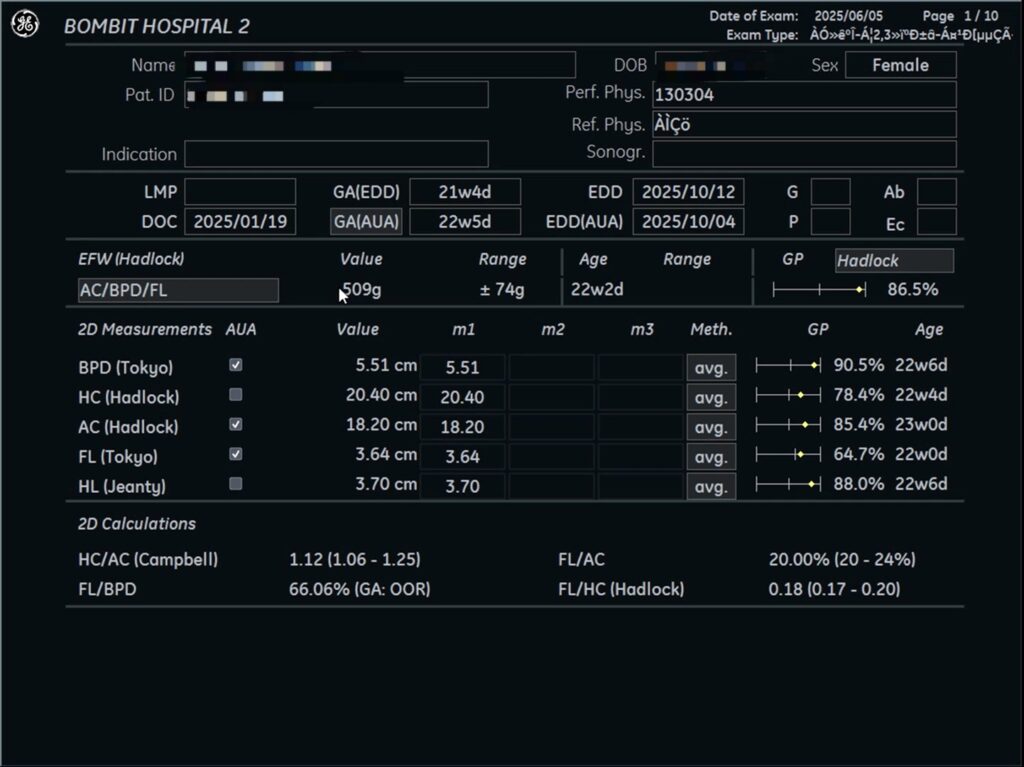Click the GE logo icon
Screen dimensions: 1024x767
pyautogui.click(x=25, y=25)
